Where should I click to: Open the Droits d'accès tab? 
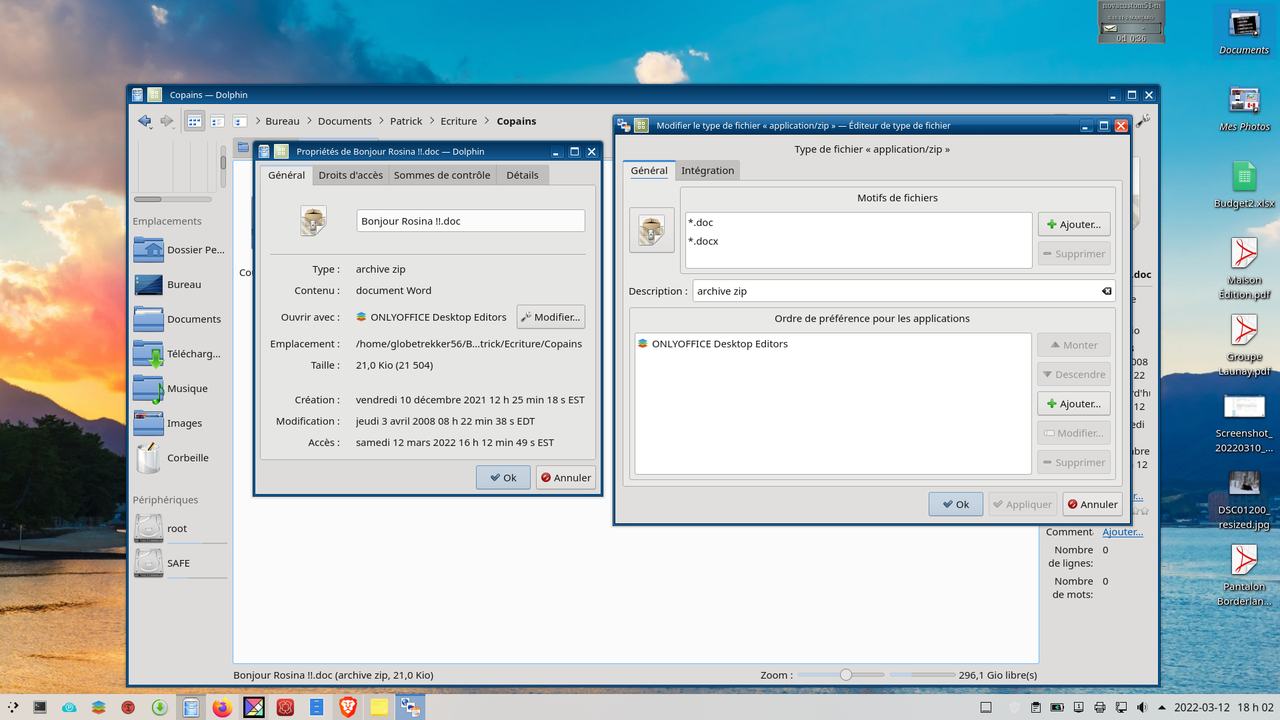(x=350, y=174)
